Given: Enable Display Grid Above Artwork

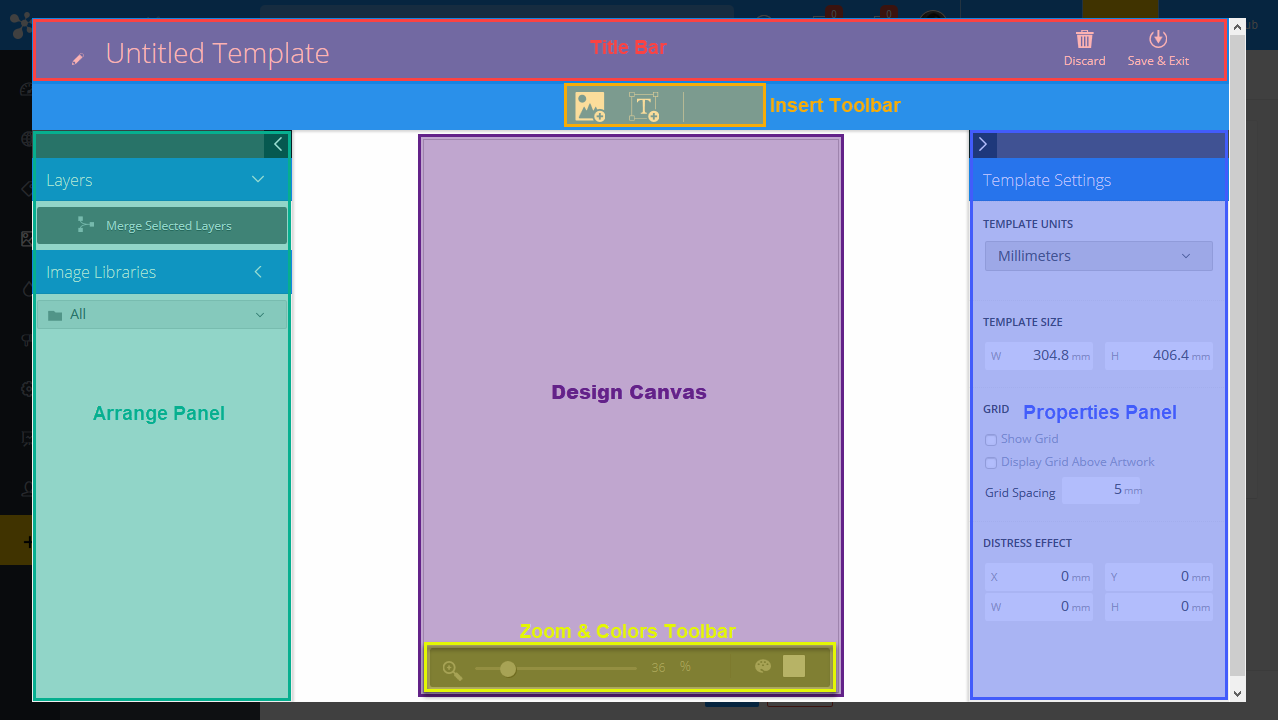Looking at the screenshot, I should tap(991, 462).
